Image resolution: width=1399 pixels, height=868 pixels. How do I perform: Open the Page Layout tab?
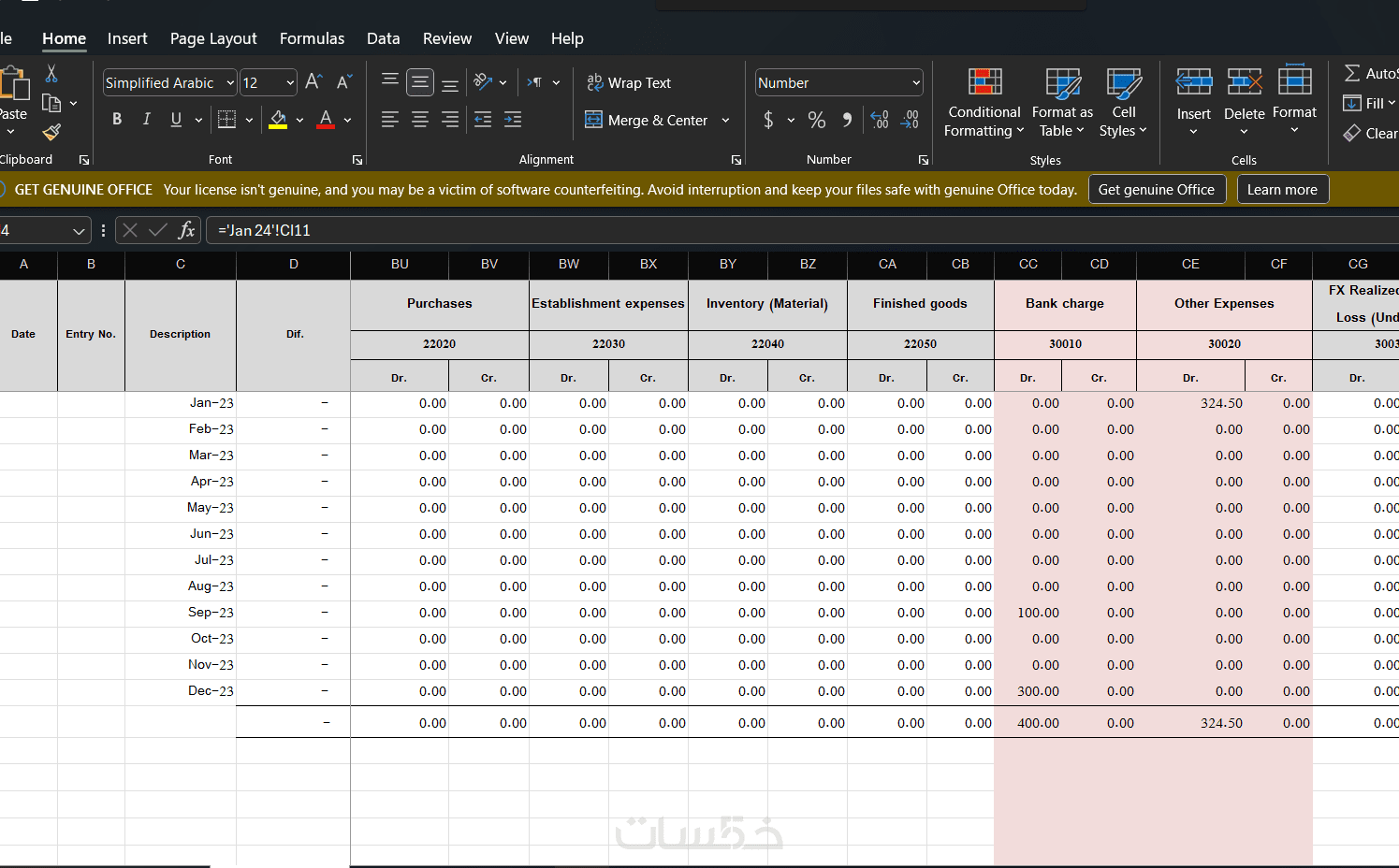coord(213,38)
